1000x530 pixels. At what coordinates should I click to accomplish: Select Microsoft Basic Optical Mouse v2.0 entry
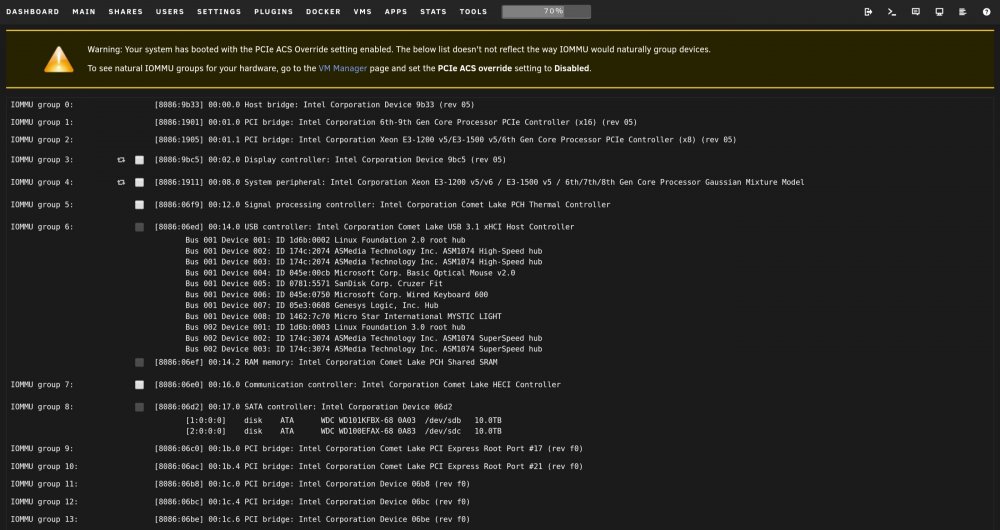(350, 273)
